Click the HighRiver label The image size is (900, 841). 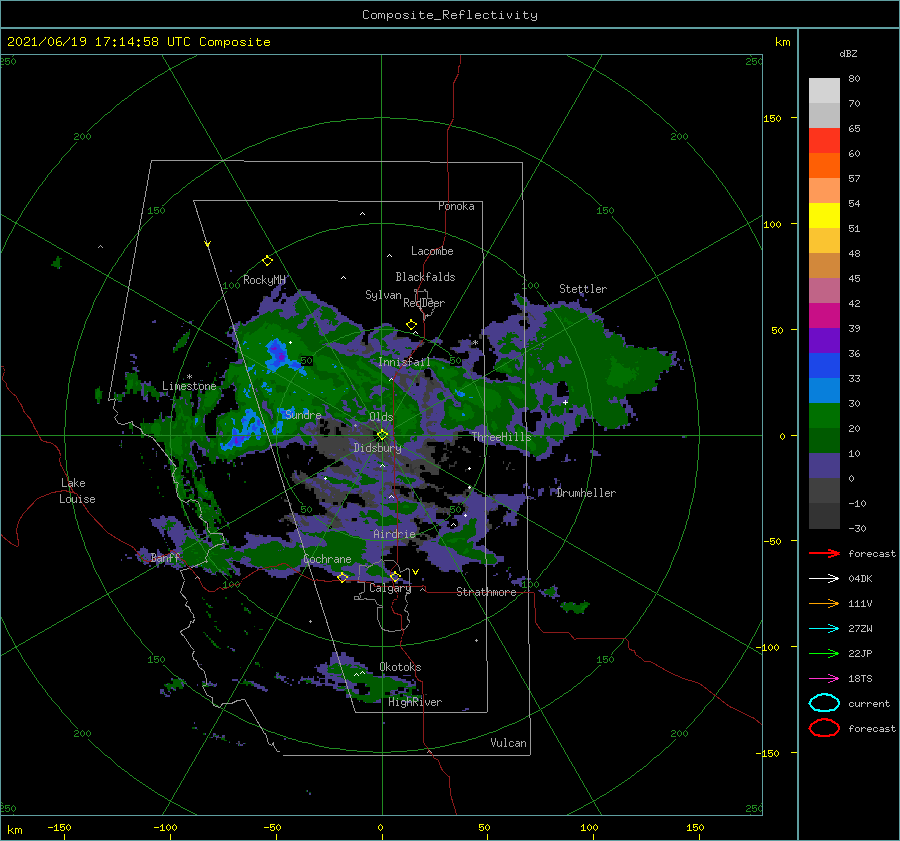pos(415,702)
